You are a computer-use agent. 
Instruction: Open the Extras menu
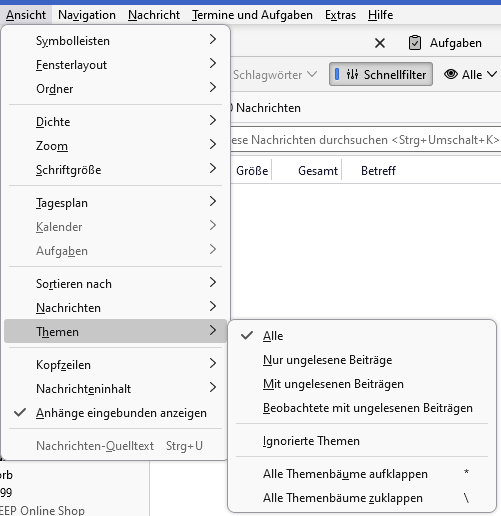click(340, 15)
